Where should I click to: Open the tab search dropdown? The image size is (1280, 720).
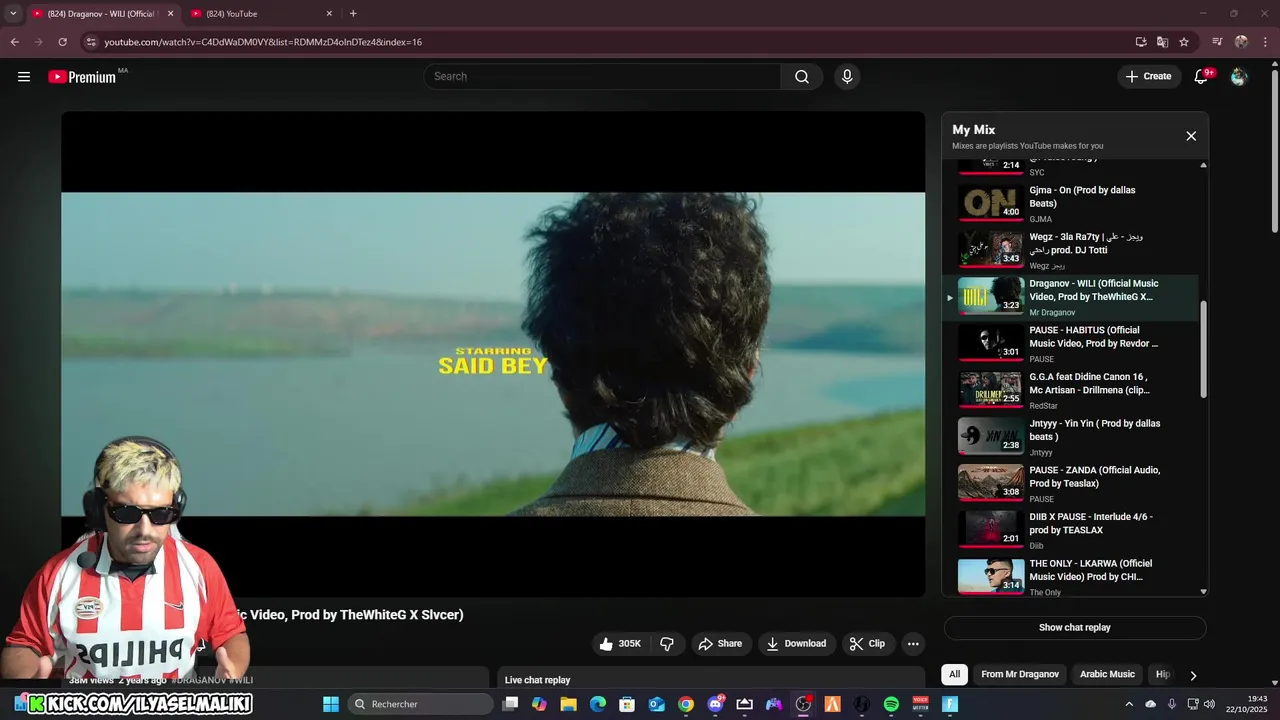point(13,14)
